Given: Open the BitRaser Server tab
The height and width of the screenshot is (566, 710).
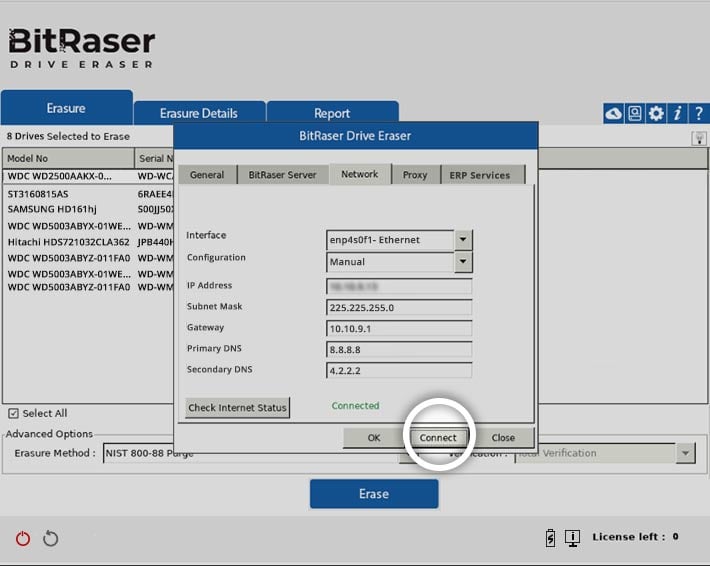Looking at the screenshot, I should [282, 175].
